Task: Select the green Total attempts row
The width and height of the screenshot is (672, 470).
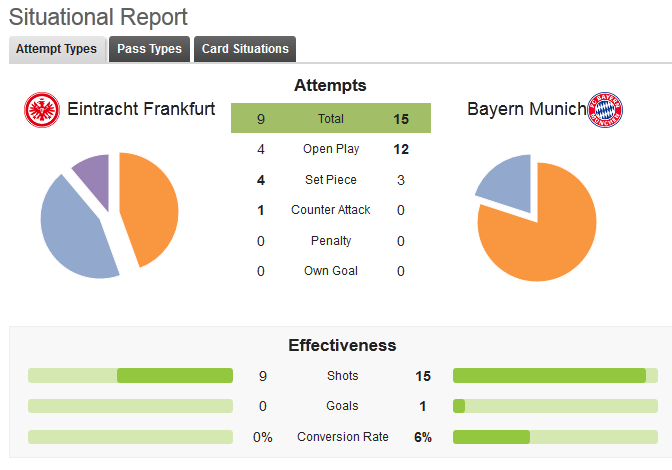Action: point(331,118)
